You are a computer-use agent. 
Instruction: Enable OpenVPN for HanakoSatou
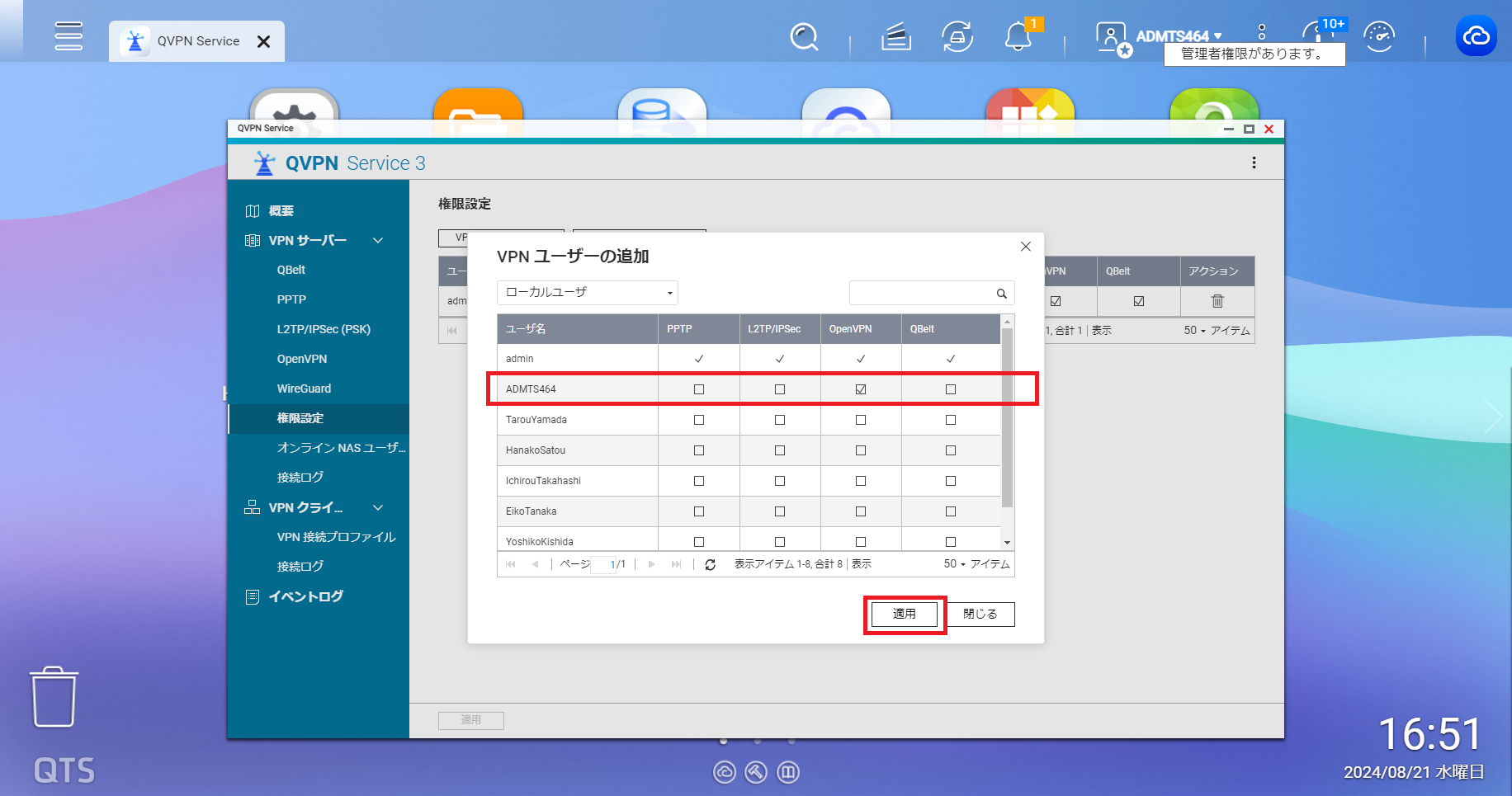[861, 450]
